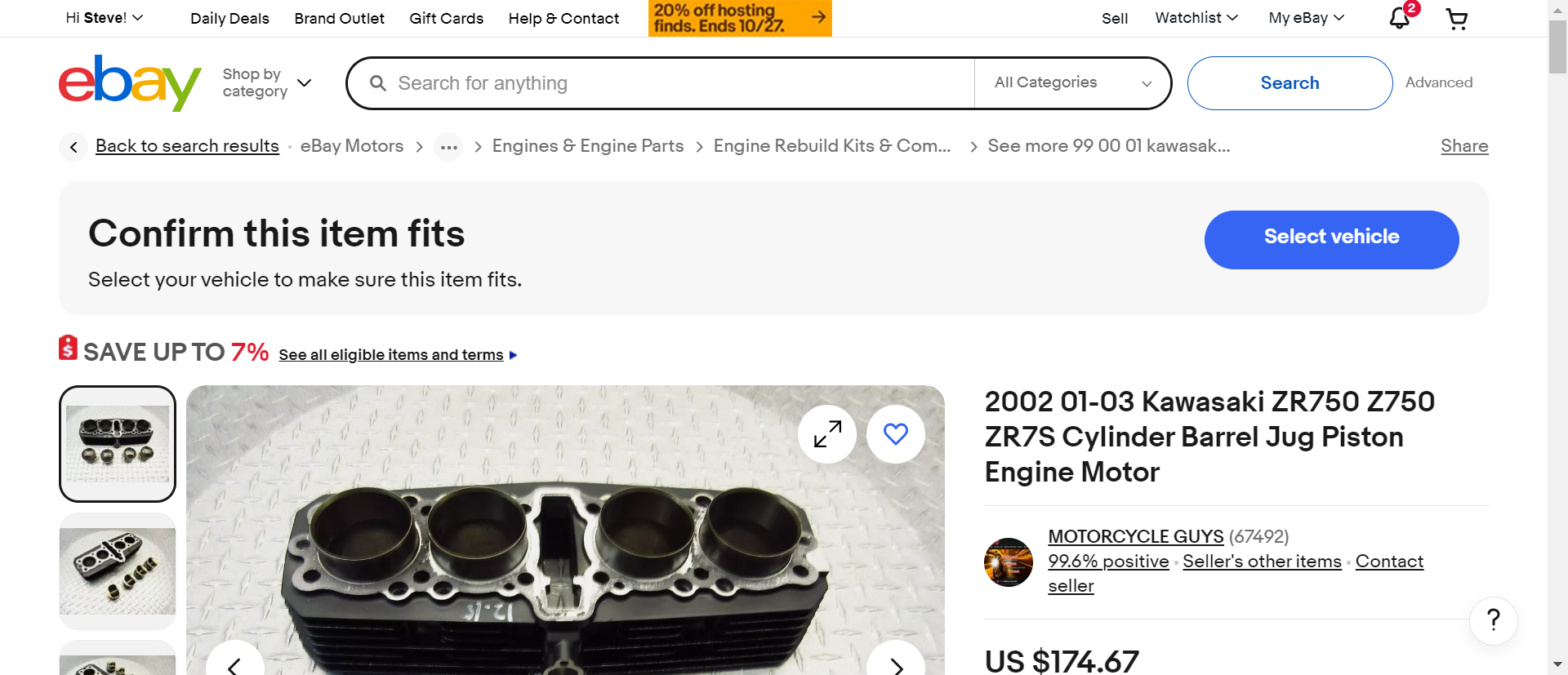Go back to search results
This screenshot has width=1568, height=675.
[x=187, y=146]
